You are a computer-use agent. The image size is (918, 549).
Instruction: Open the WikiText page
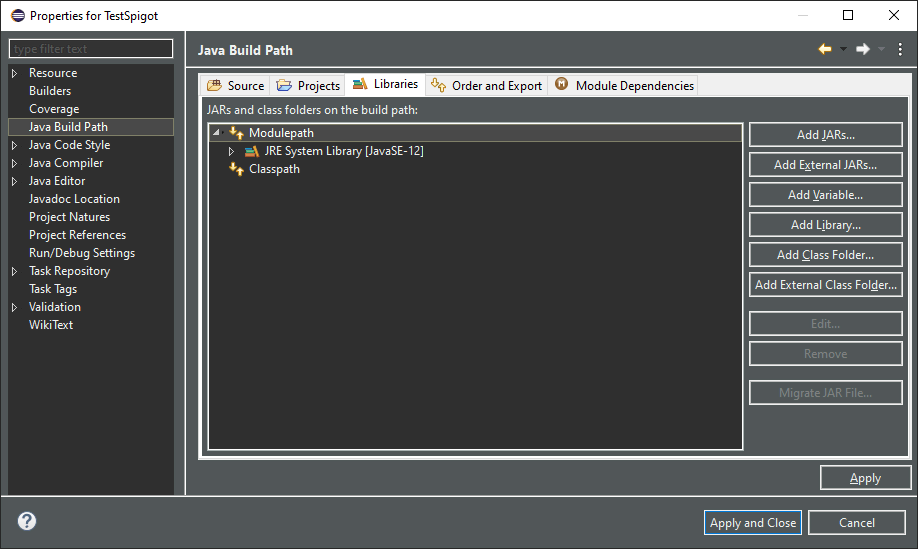click(51, 325)
